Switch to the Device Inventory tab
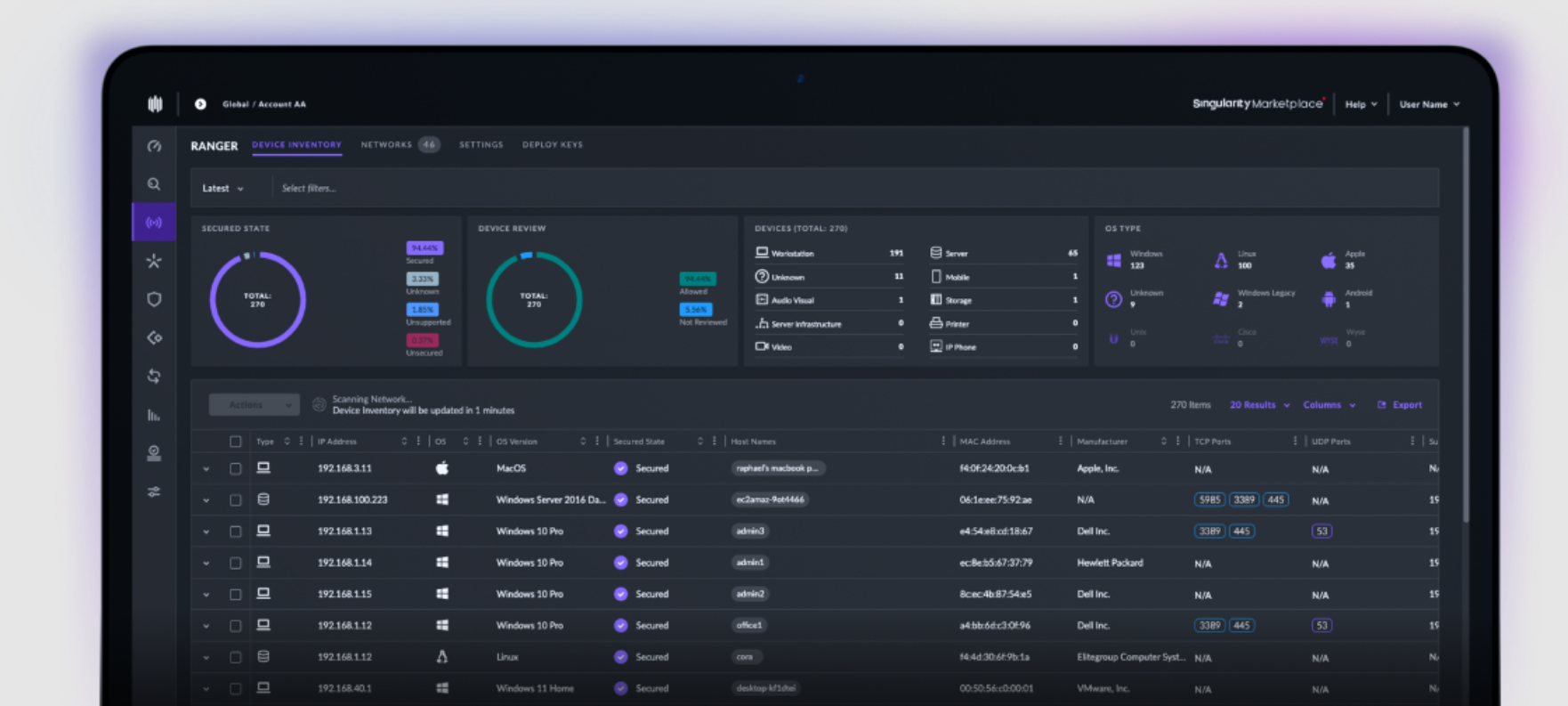Screen dimensions: 1568x706 (x=296, y=144)
